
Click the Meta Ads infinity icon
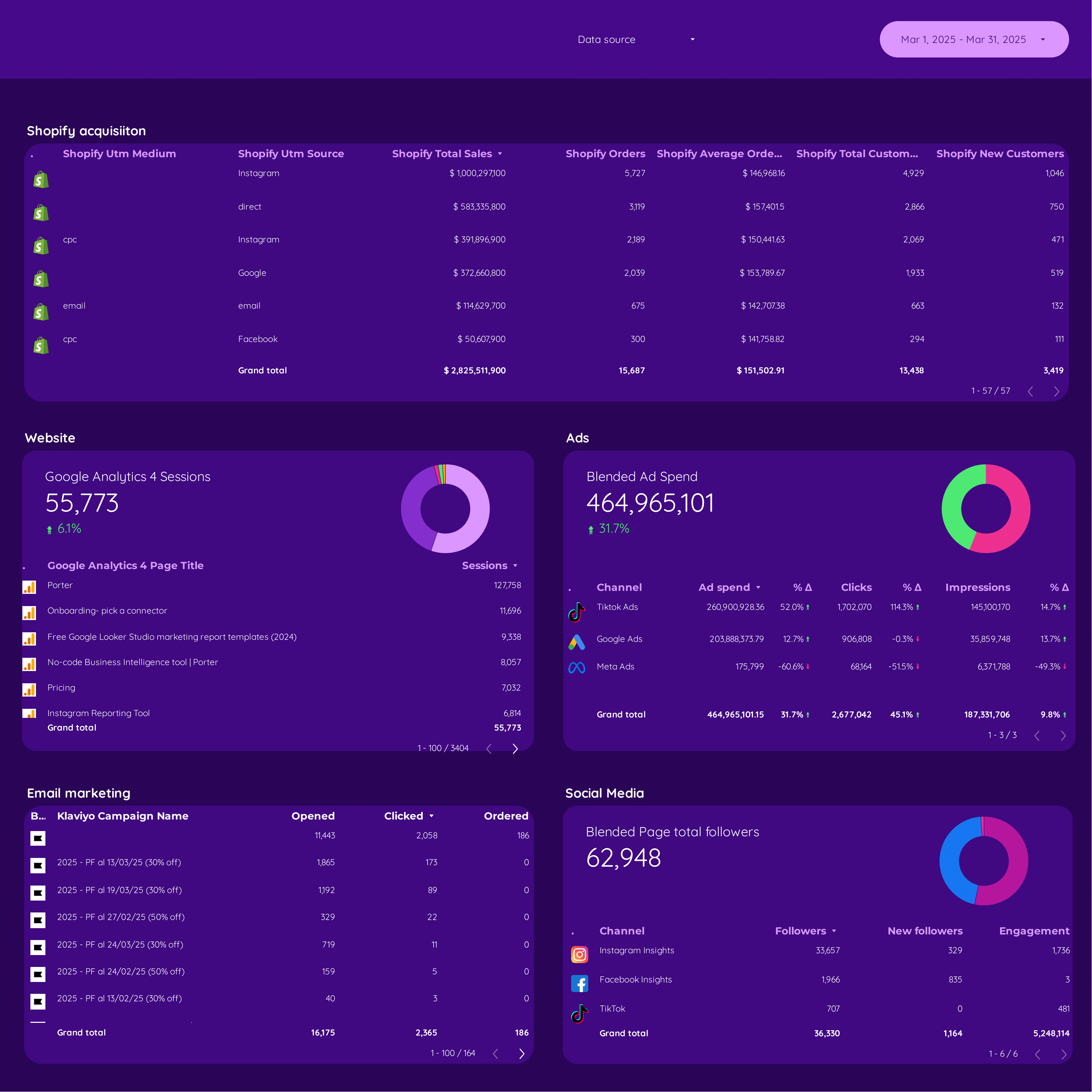point(576,668)
